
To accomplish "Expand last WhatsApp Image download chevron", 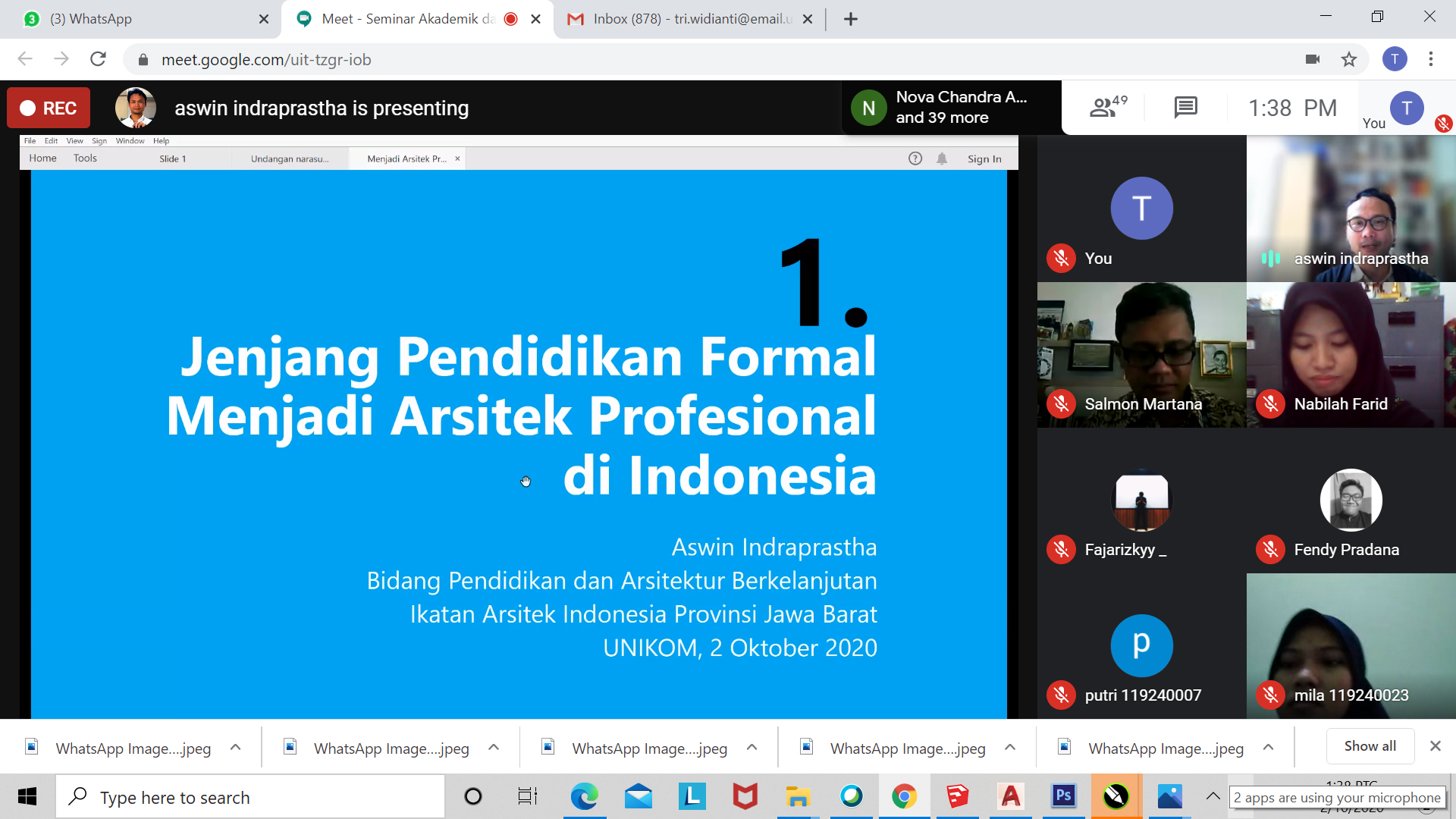I will point(1268,748).
